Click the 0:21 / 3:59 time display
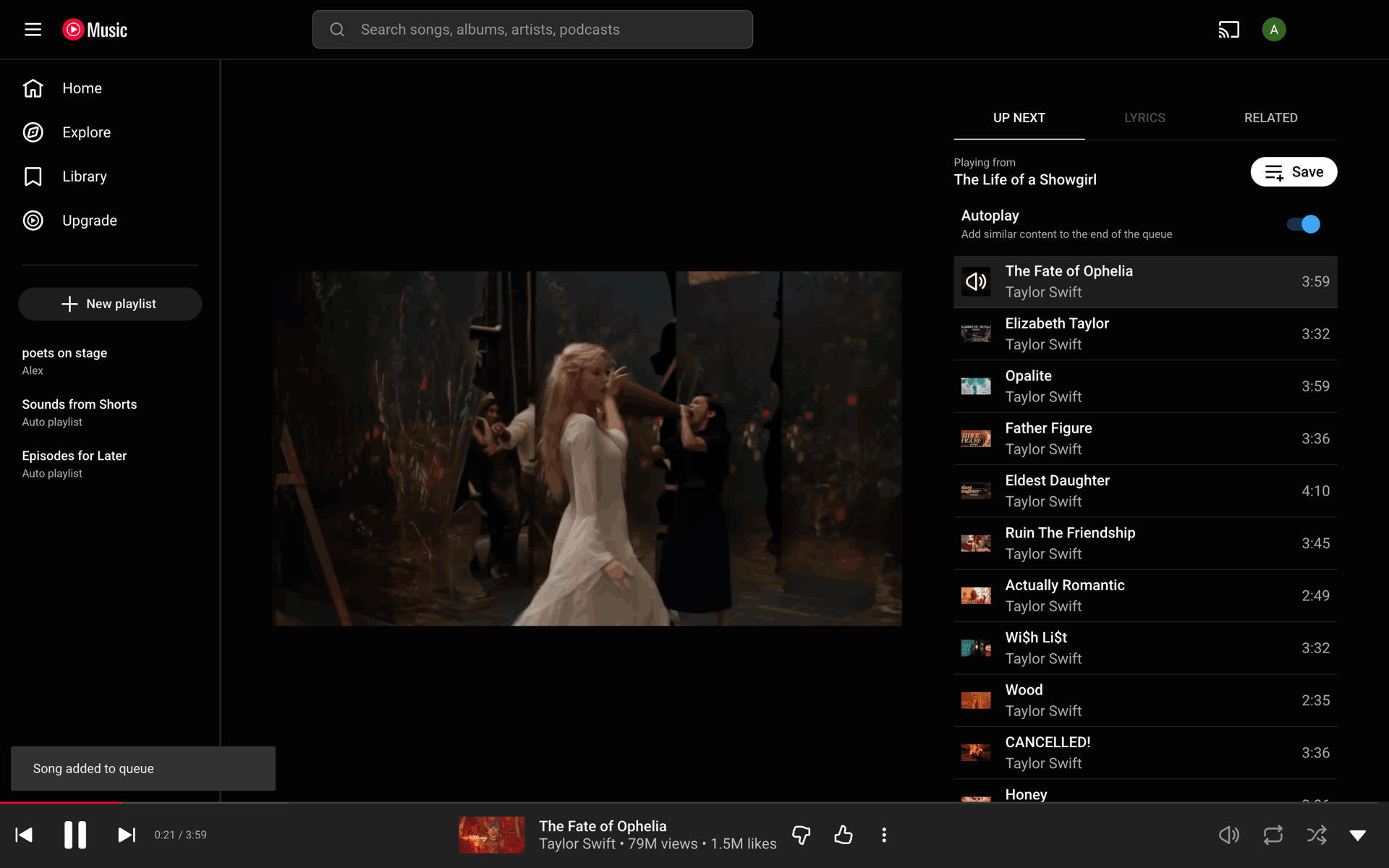This screenshot has width=1389, height=868. pyautogui.click(x=180, y=835)
